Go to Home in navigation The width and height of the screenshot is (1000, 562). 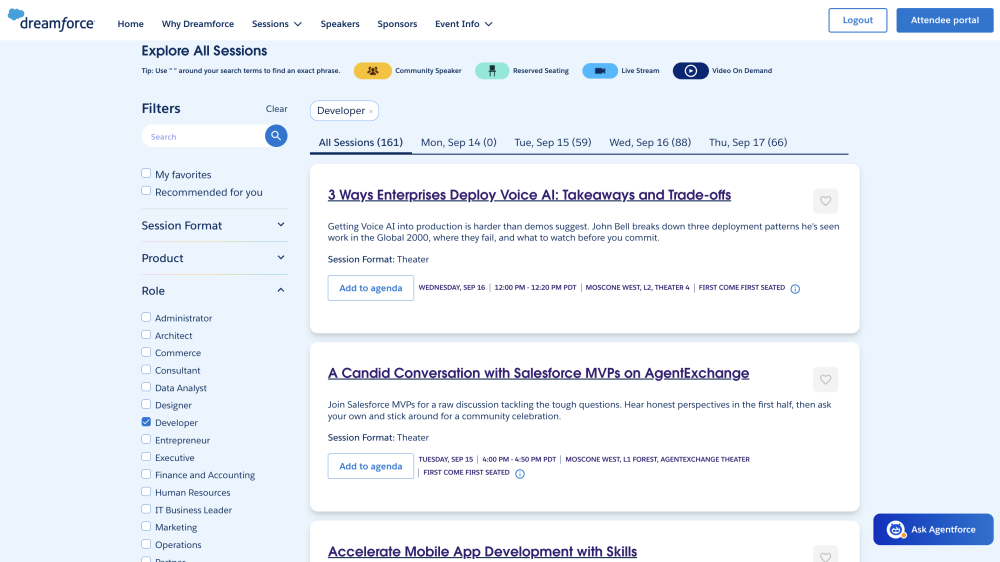[130, 24]
